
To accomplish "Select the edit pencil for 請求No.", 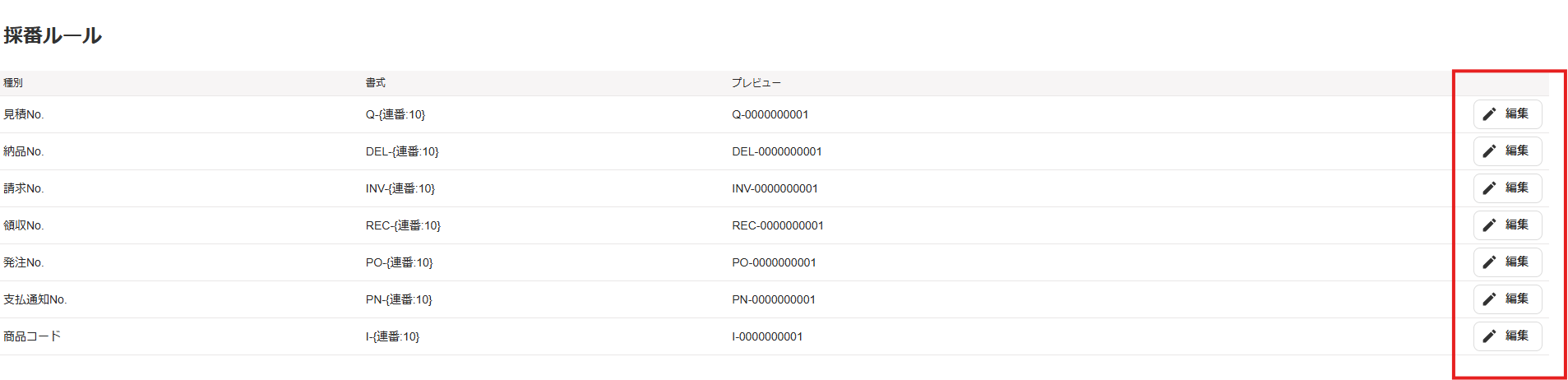I will (x=1489, y=188).
